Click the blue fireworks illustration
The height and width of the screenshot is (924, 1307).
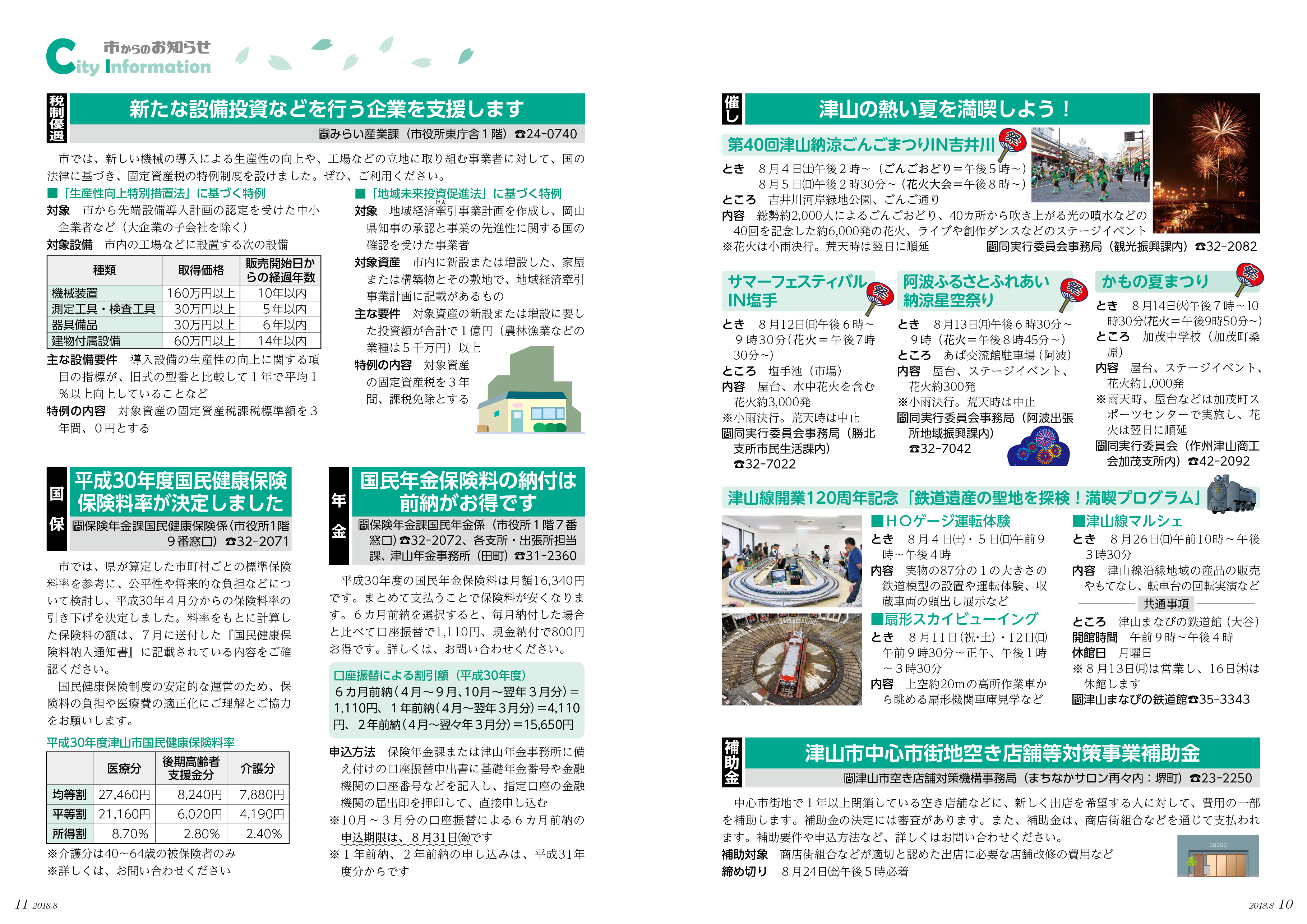(x=1038, y=446)
